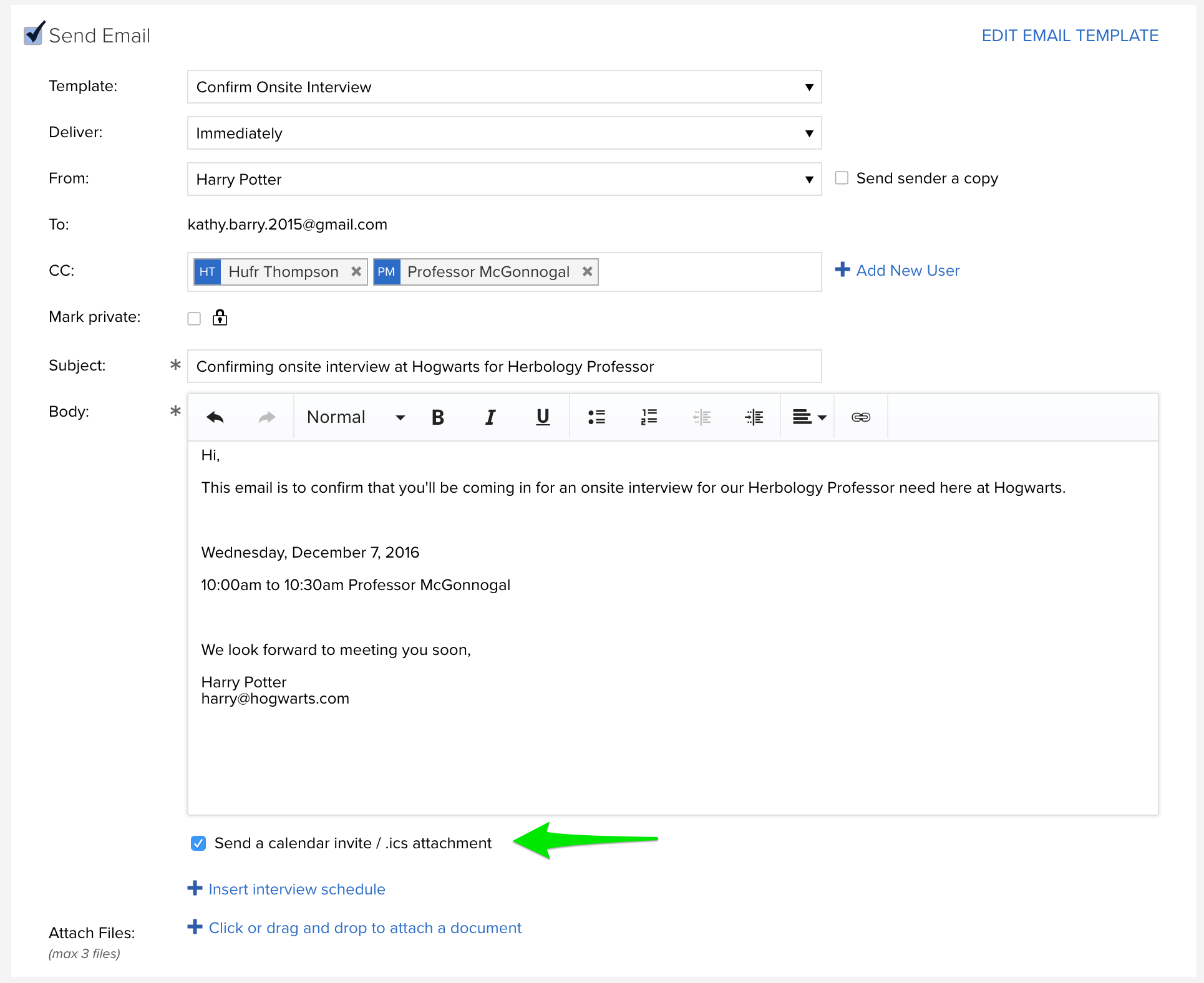This screenshot has width=1204, height=983.
Task: Click Edit Email Template link
Action: click(x=1070, y=36)
